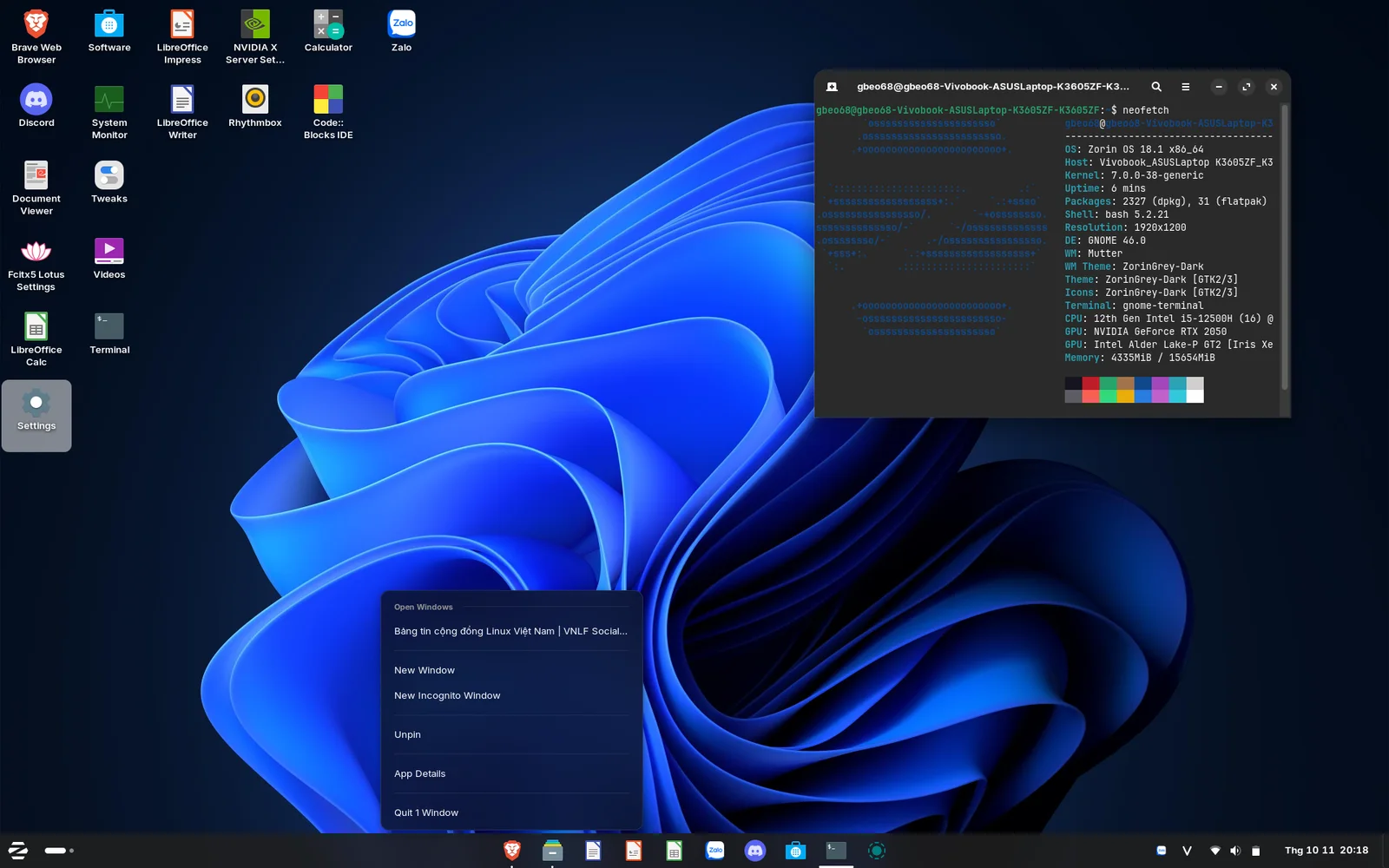Open Brave Web Browser desktop icon
This screenshot has width=1389, height=868.
[36, 36]
